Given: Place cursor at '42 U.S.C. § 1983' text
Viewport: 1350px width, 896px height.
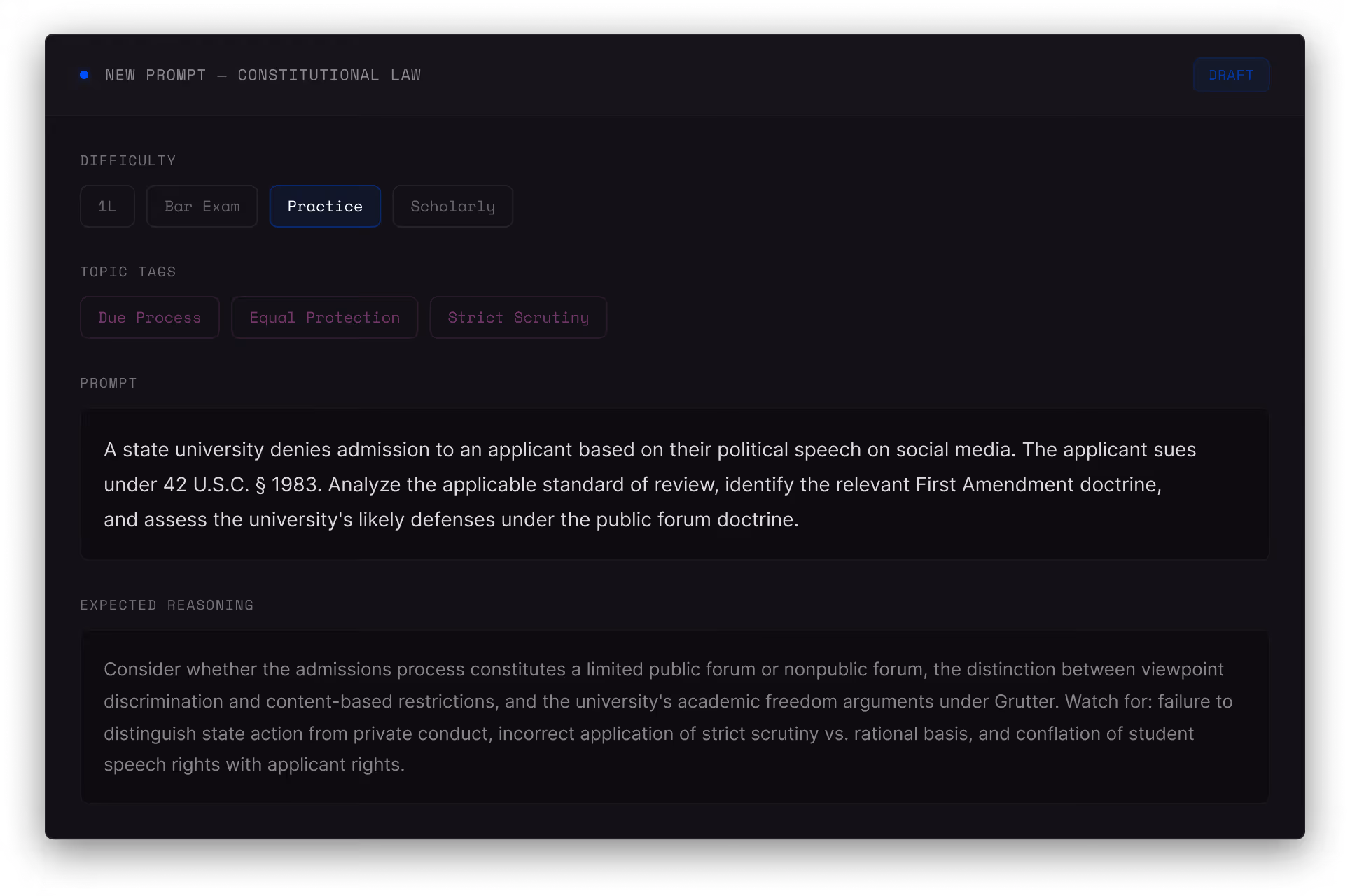Looking at the screenshot, I should pyautogui.click(x=242, y=485).
